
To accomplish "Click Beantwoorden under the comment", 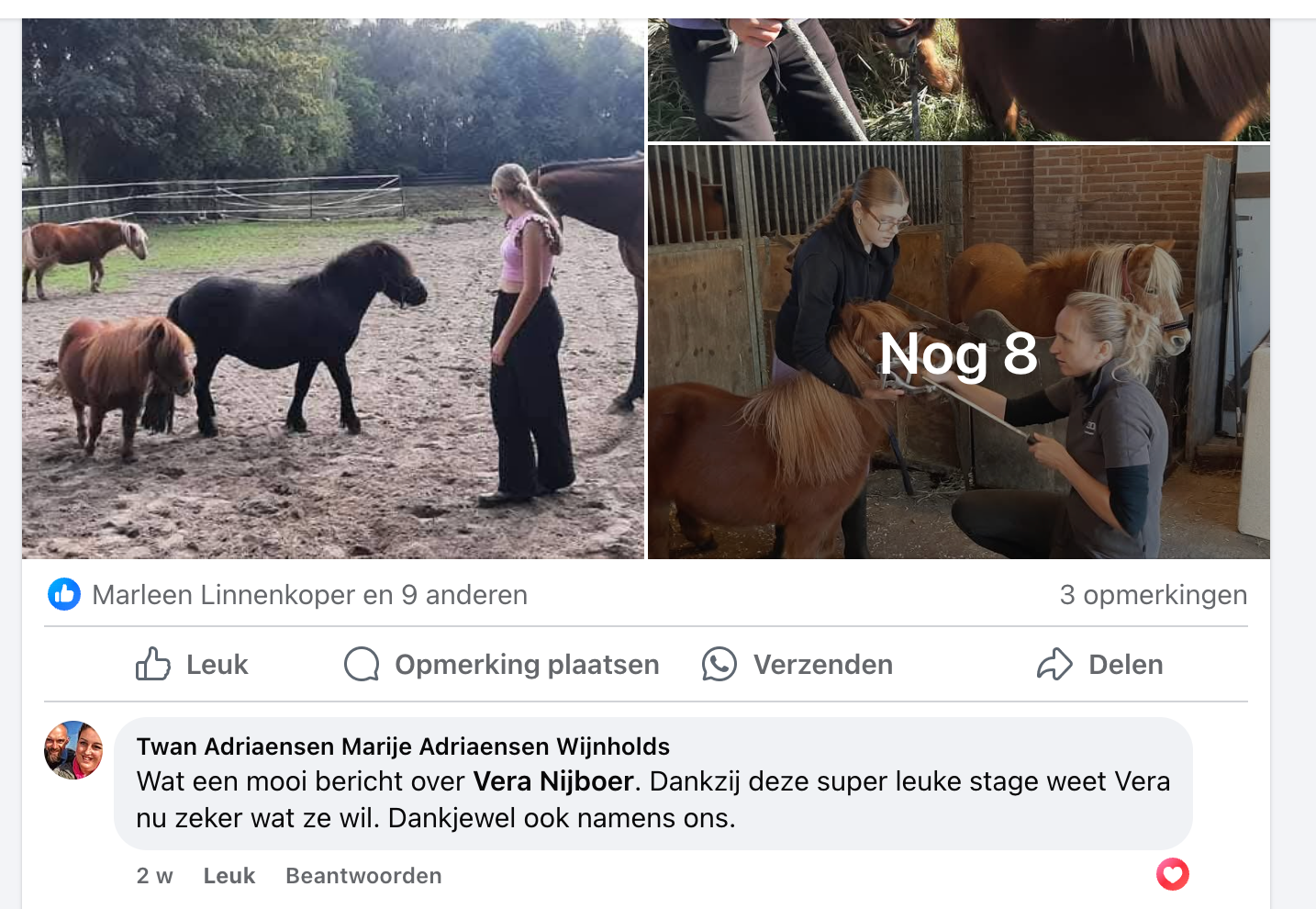I will point(363,876).
